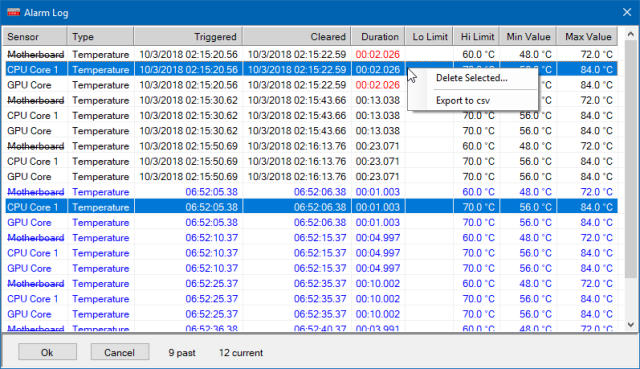
Task: Sort by the Triggered column header
Action: [x=188, y=37]
